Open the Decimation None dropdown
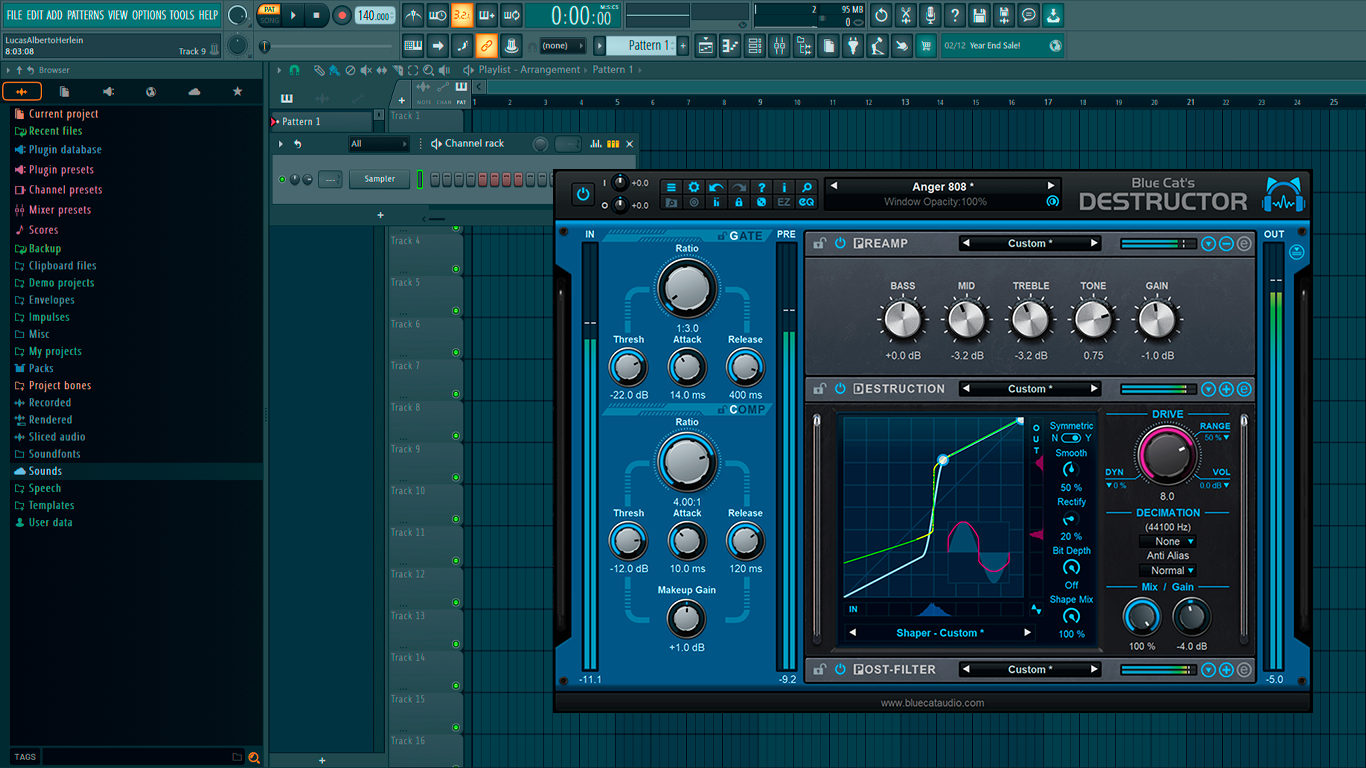 point(1167,541)
